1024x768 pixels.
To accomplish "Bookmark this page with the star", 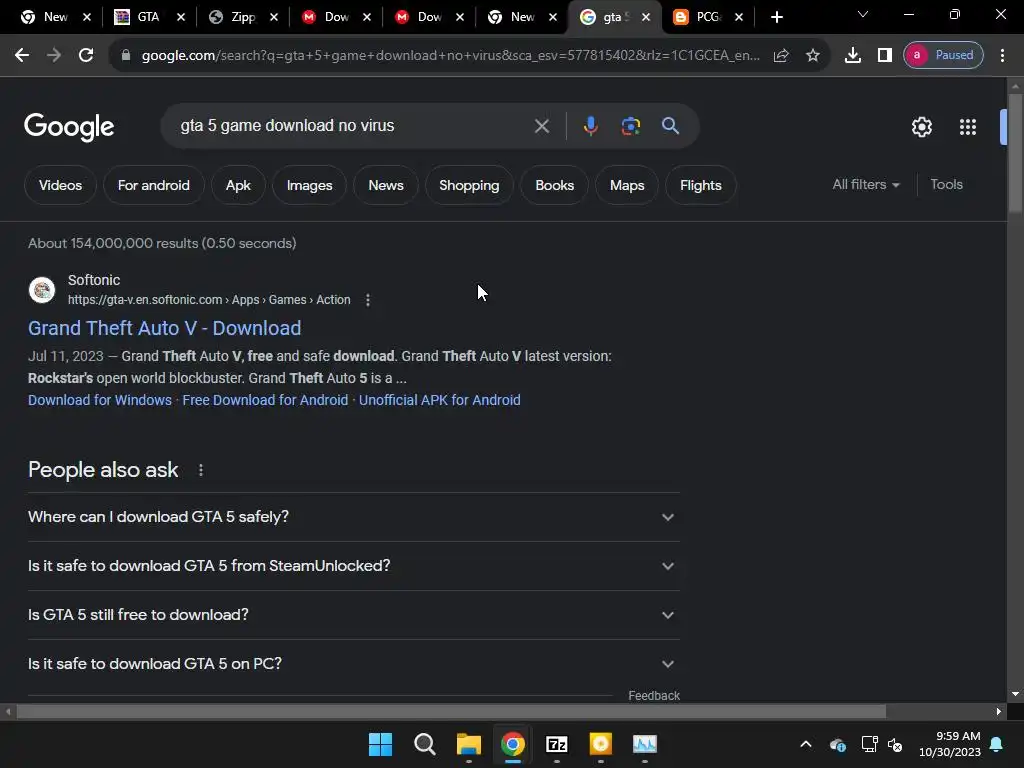I will [812, 56].
